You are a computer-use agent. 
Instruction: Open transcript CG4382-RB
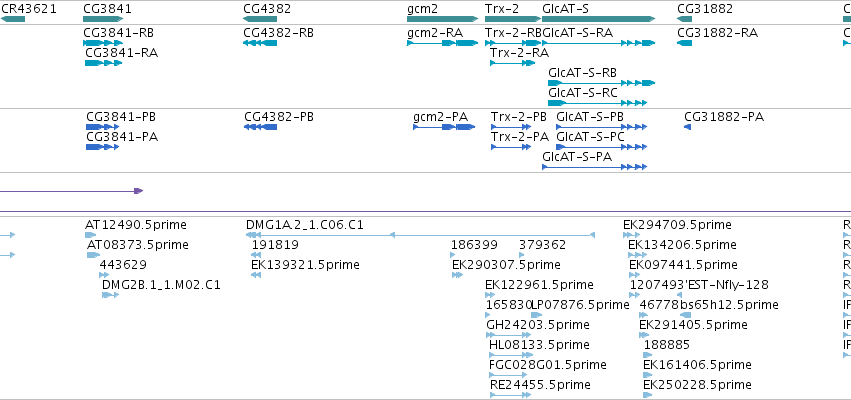[x=278, y=33]
